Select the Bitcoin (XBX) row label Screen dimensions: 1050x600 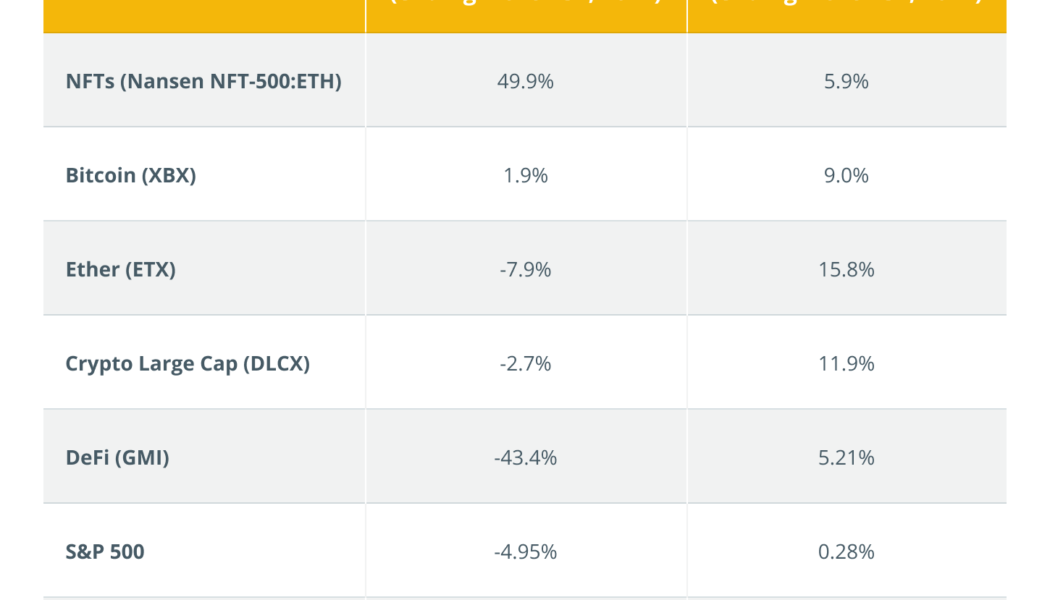[x=131, y=176]
